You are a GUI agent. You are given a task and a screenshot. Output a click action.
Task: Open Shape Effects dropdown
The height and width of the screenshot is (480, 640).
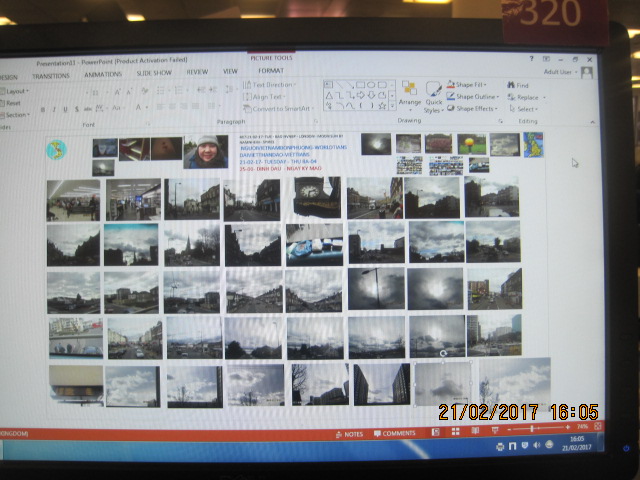point(472,109)
